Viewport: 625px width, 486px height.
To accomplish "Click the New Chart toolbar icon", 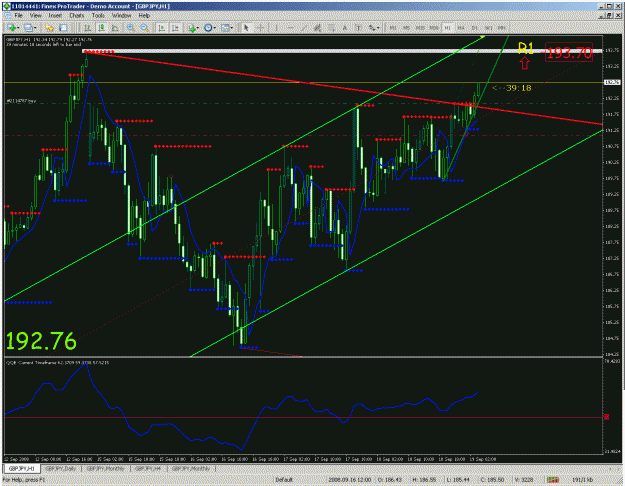I will [x=12, y=28].
